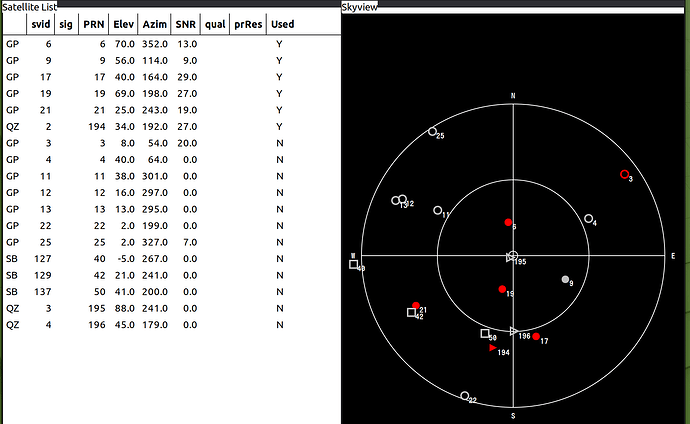The width and height of the screenshot is (690, 424).
Task: Select SB row with svid 137
Action: pos(172,292)
